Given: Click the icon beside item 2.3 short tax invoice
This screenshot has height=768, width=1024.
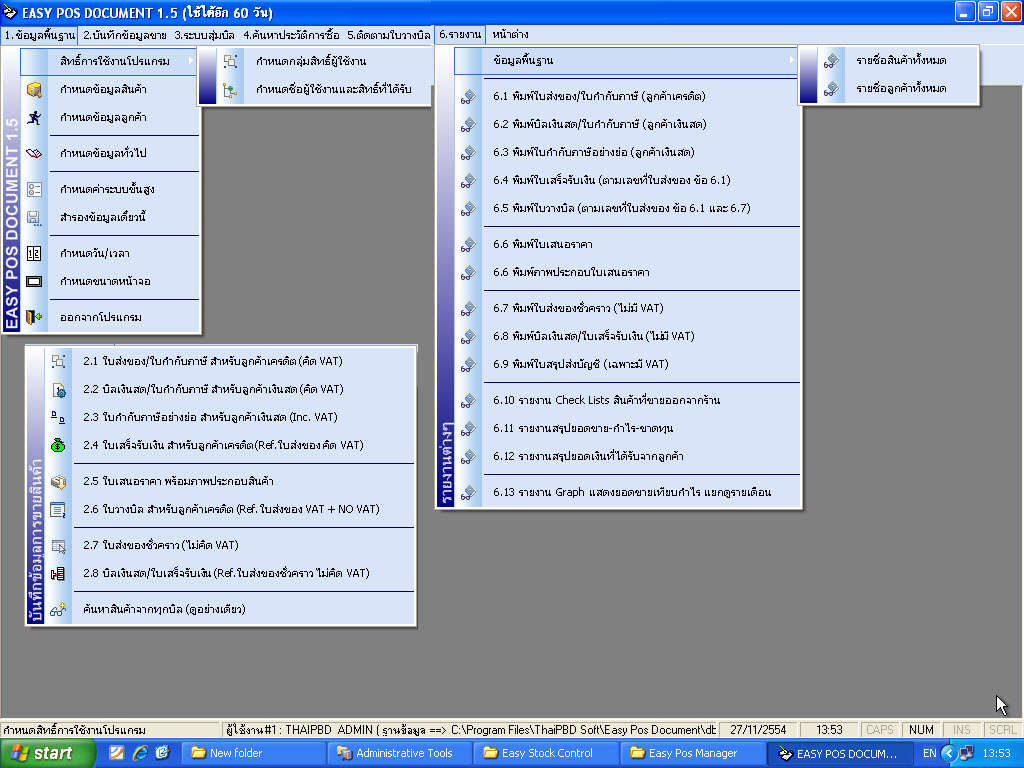Looking at the screenshot, I should 58,417.
